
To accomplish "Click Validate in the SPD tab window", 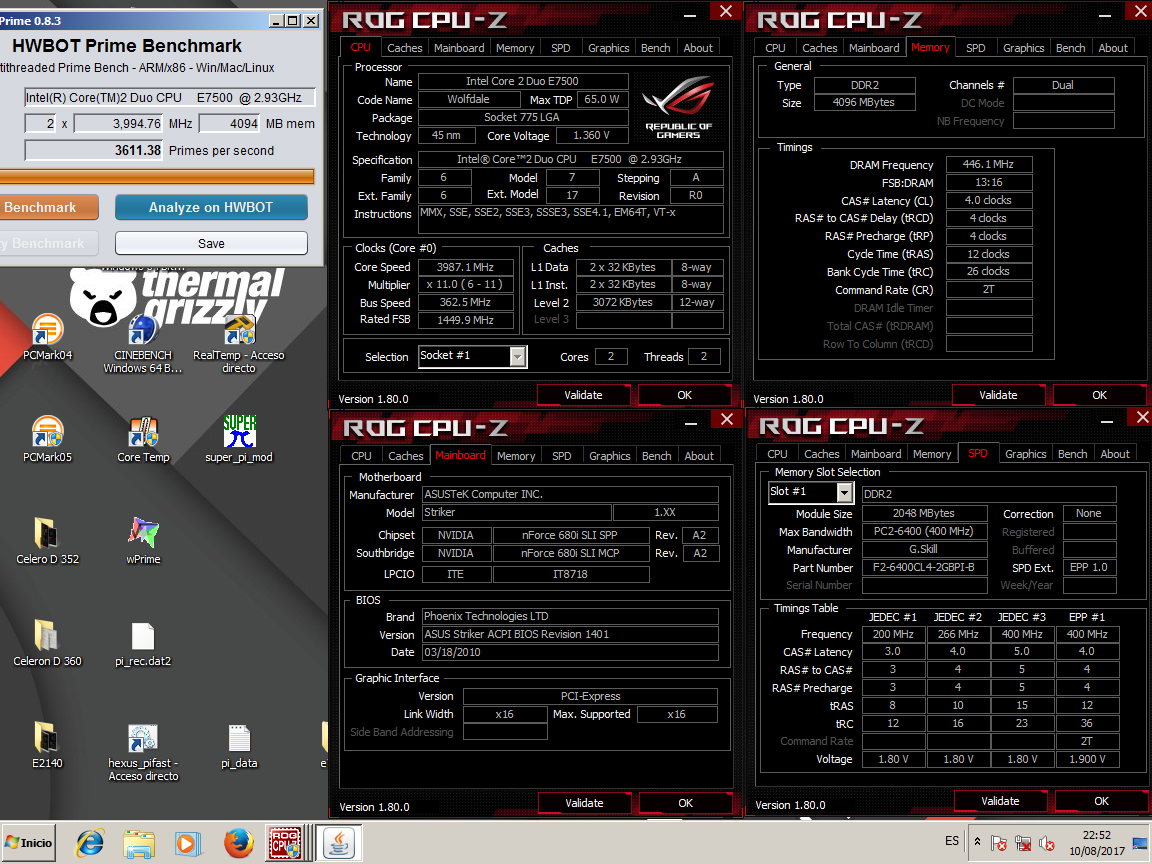I will pyautogui.click(x=1000, y=802).
